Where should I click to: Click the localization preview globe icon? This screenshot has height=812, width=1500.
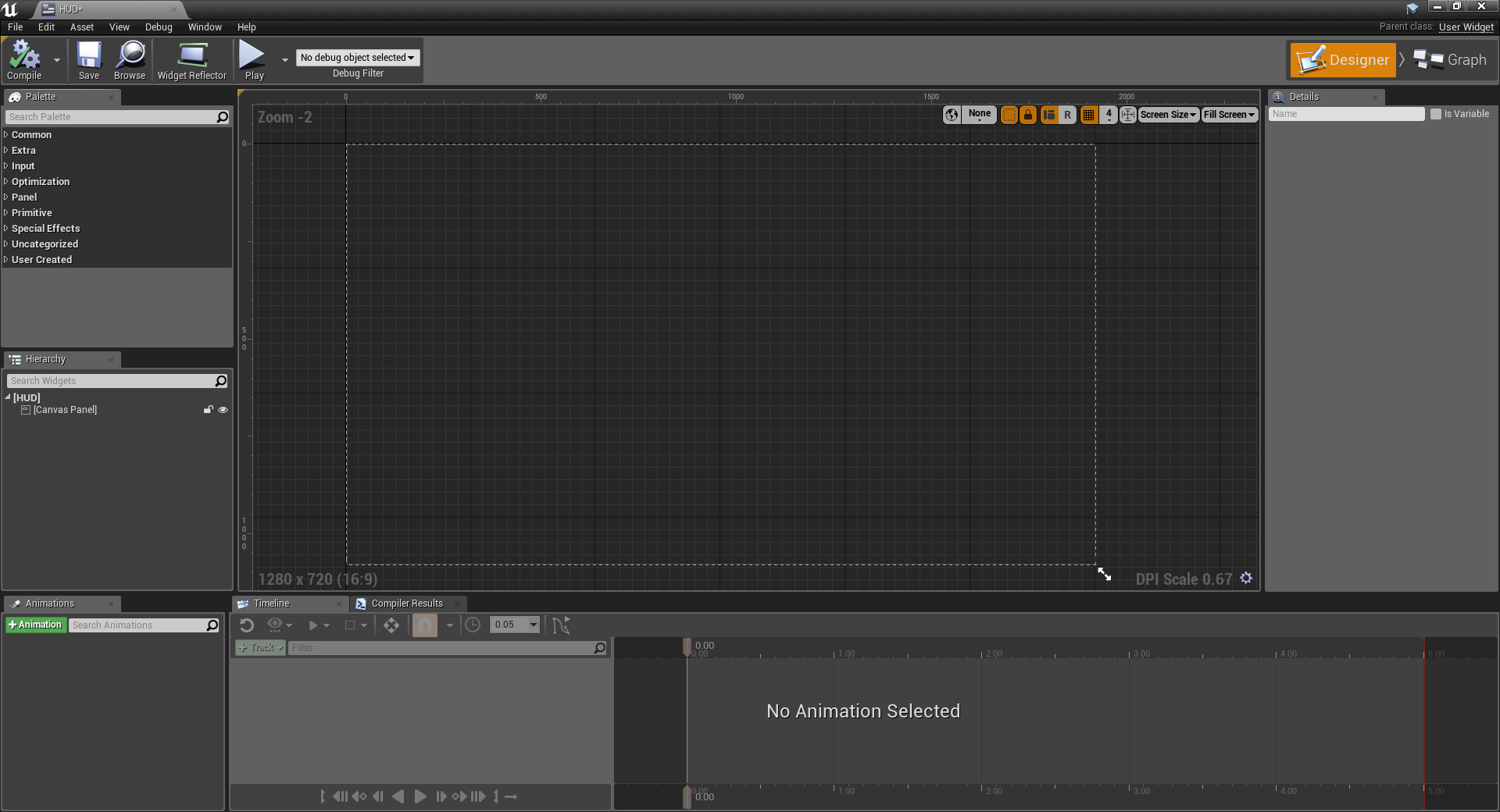click(x=952, y=114)
